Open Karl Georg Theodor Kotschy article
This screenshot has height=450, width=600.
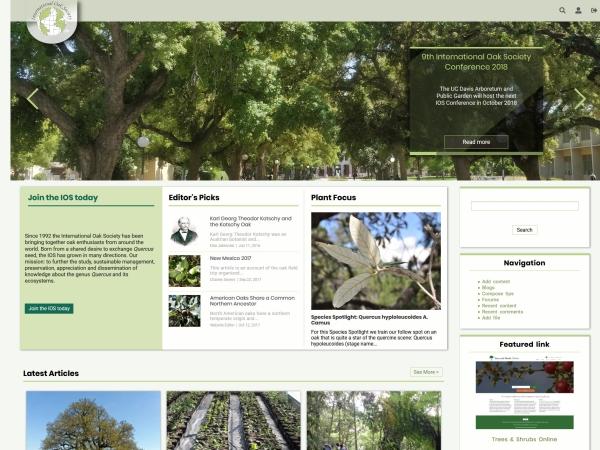(250, 221)
